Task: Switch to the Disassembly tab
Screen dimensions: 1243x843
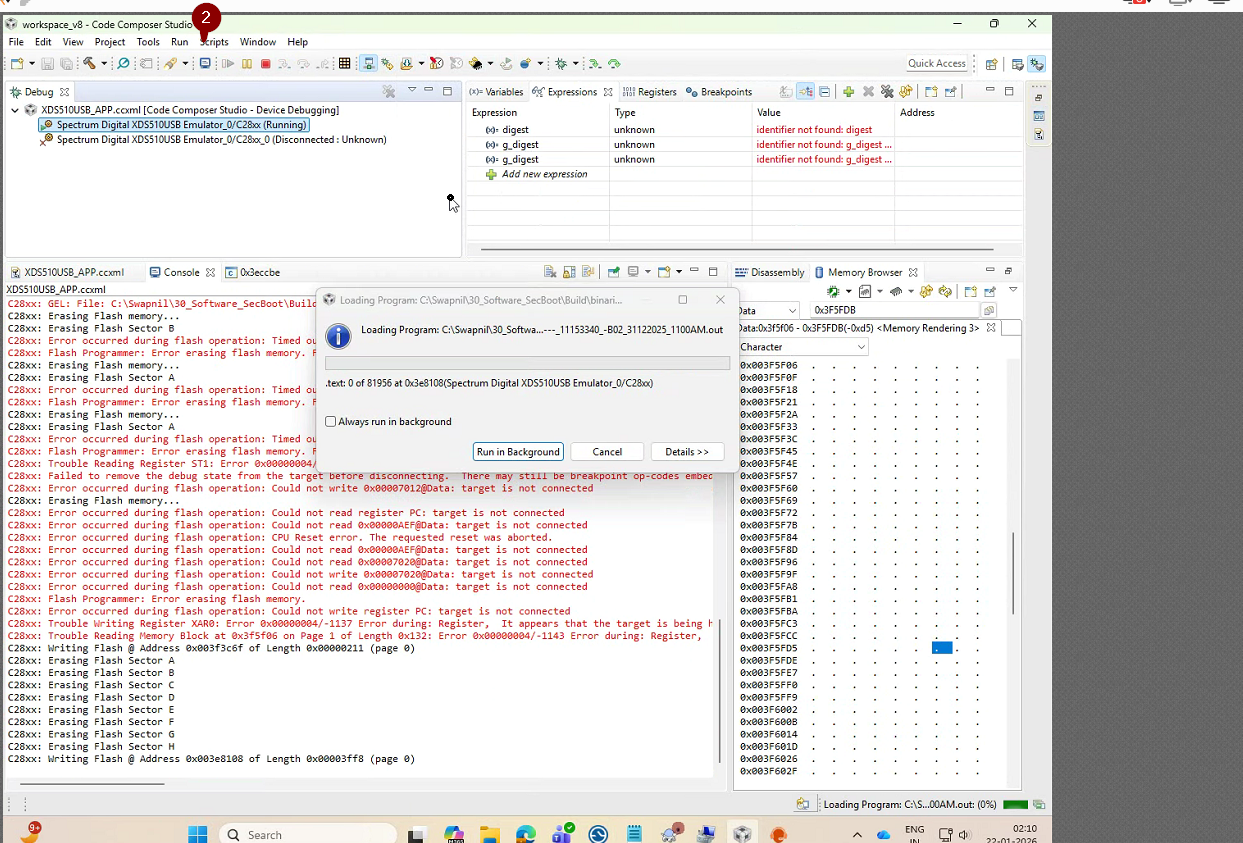Action: (770, 272)
